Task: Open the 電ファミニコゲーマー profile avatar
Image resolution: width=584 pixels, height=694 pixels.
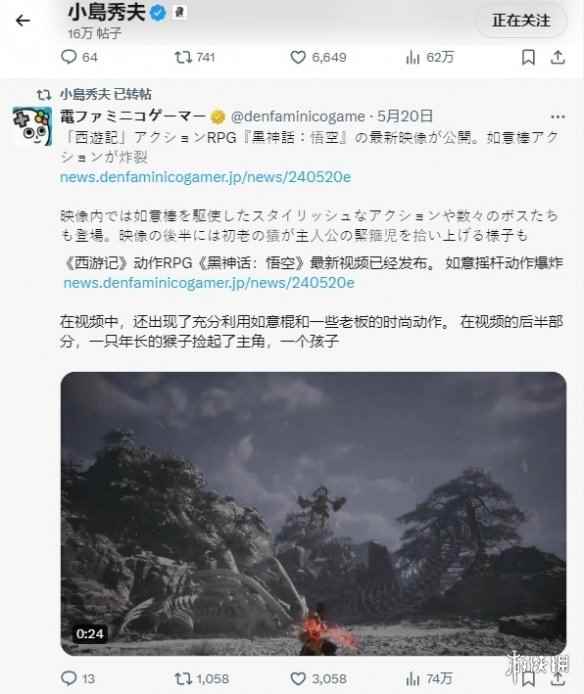Action: click(32, 126)
